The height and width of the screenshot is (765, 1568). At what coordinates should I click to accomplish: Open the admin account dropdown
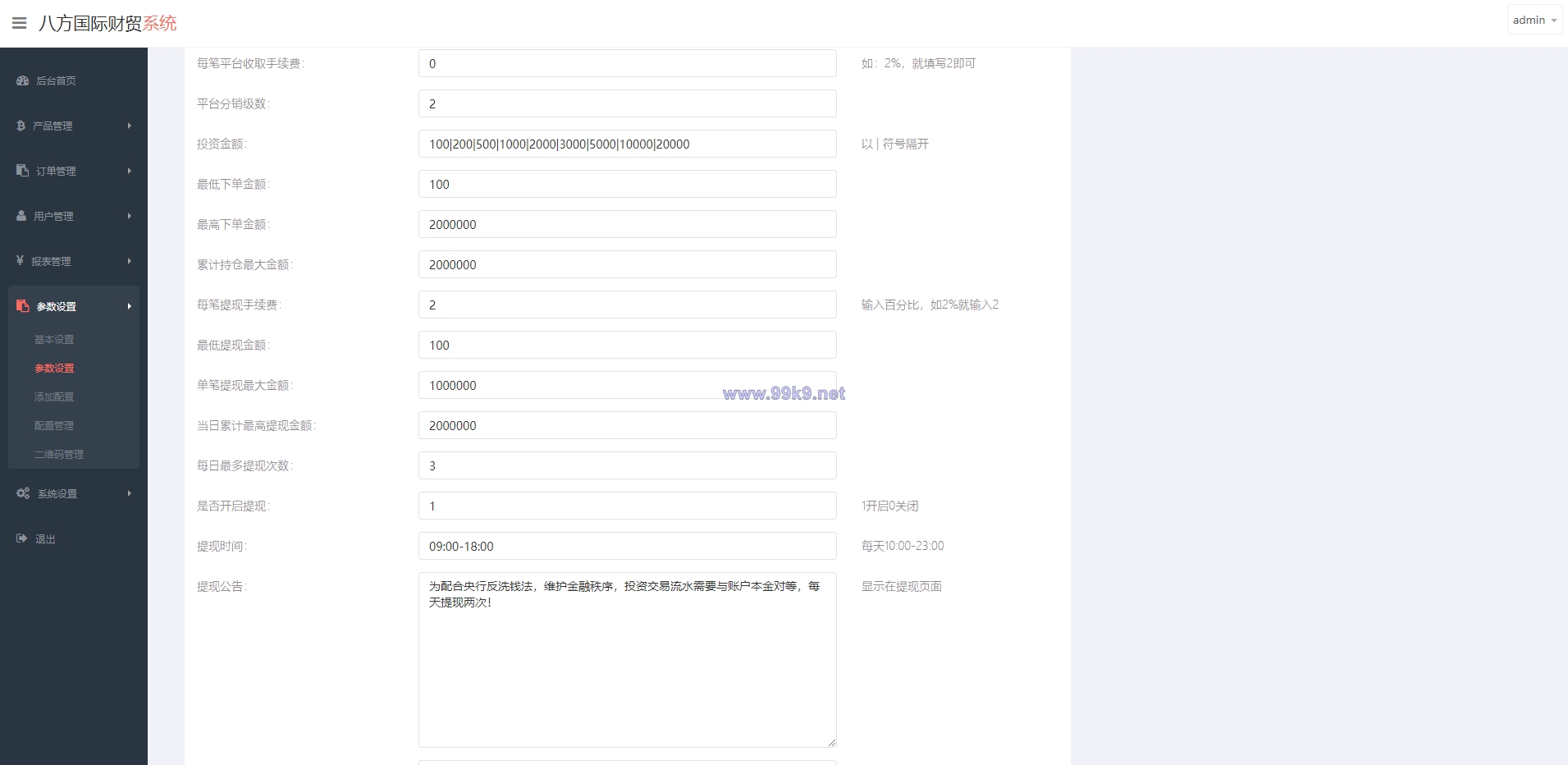point(1534,20)
